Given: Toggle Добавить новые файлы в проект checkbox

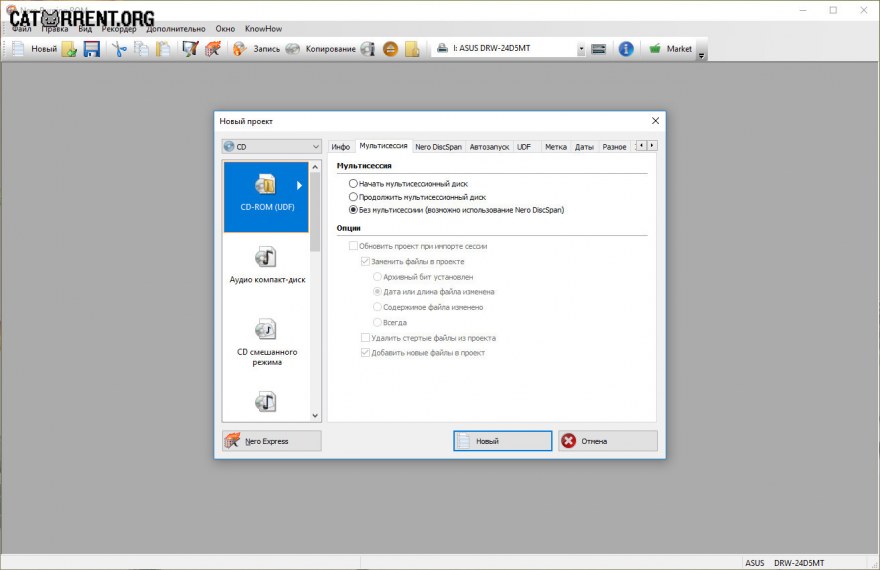Looking at the screenshot, I should coord(365,352).
